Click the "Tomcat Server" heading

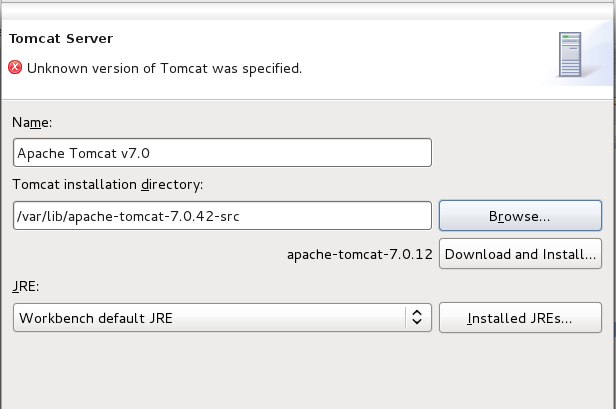(x=61, y=39)
